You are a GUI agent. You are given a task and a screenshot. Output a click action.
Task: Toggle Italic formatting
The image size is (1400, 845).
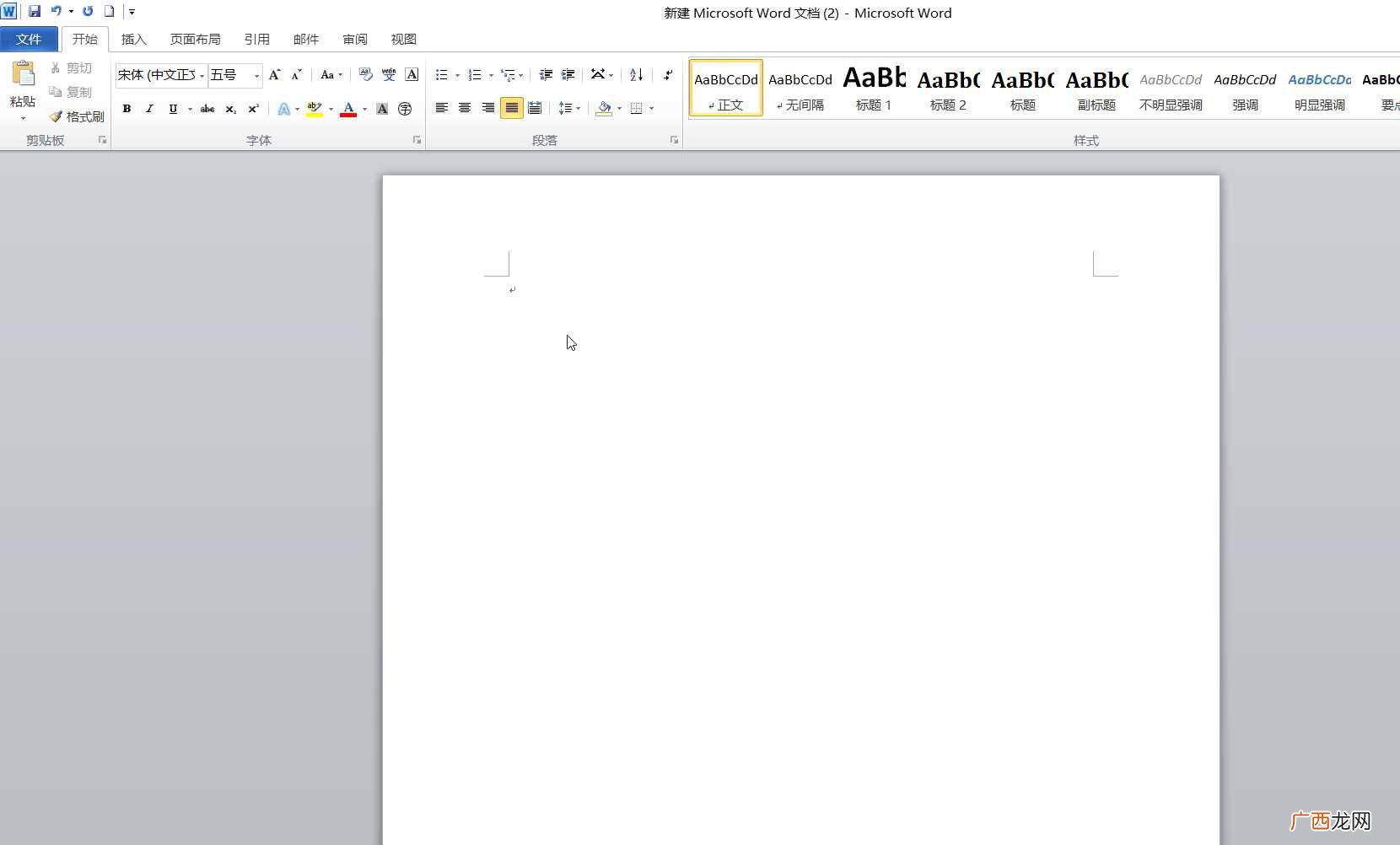click(x=149, y=109)
